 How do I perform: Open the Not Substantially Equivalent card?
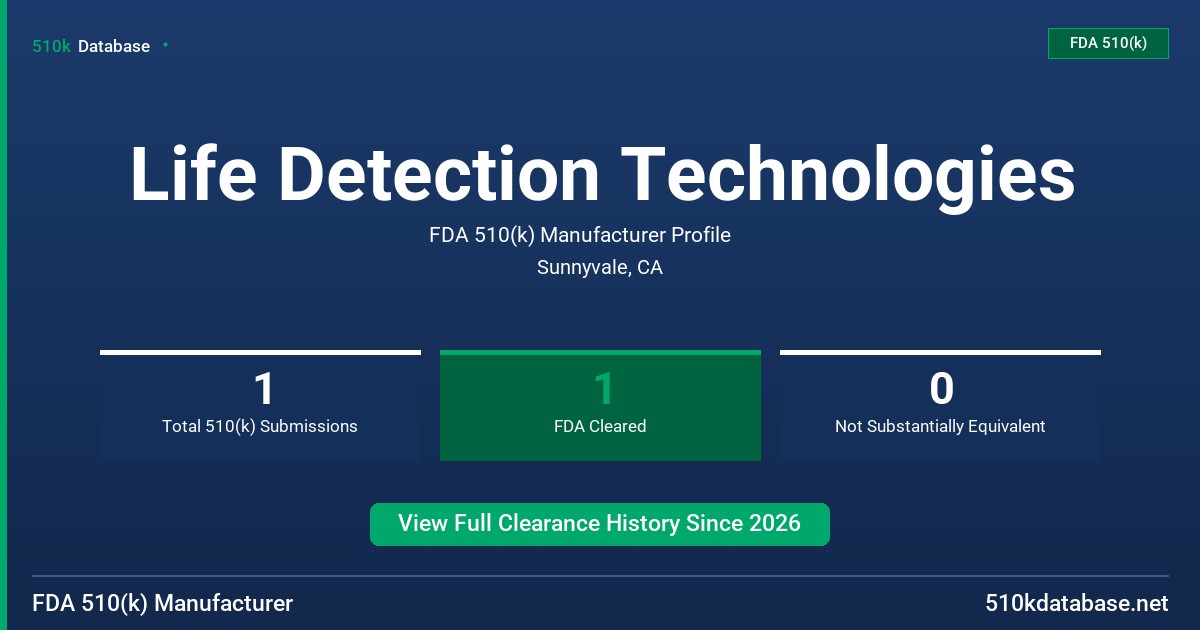pos(940,405)
